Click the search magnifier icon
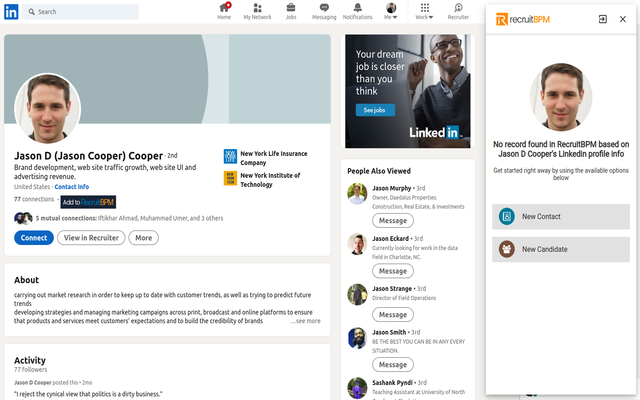 (31, 12)
